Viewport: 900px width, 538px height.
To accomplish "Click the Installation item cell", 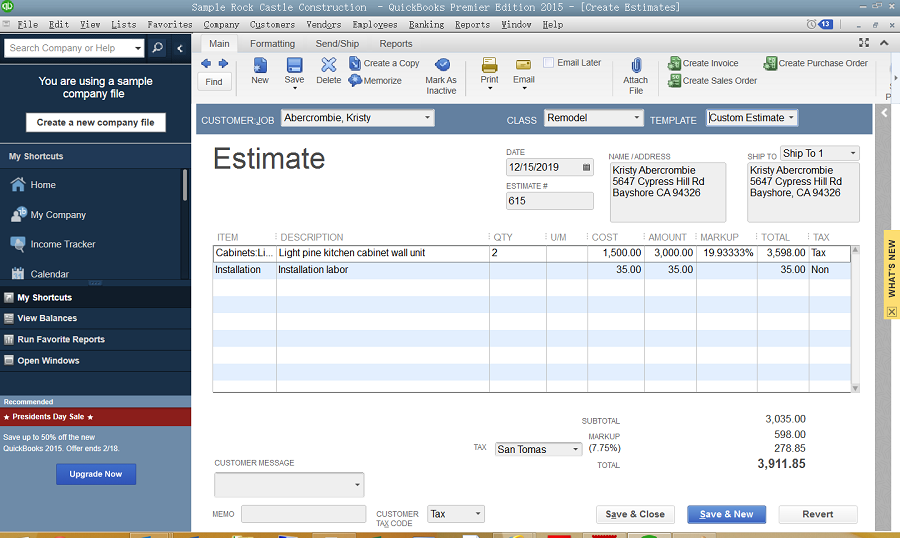I will point(245,270).
